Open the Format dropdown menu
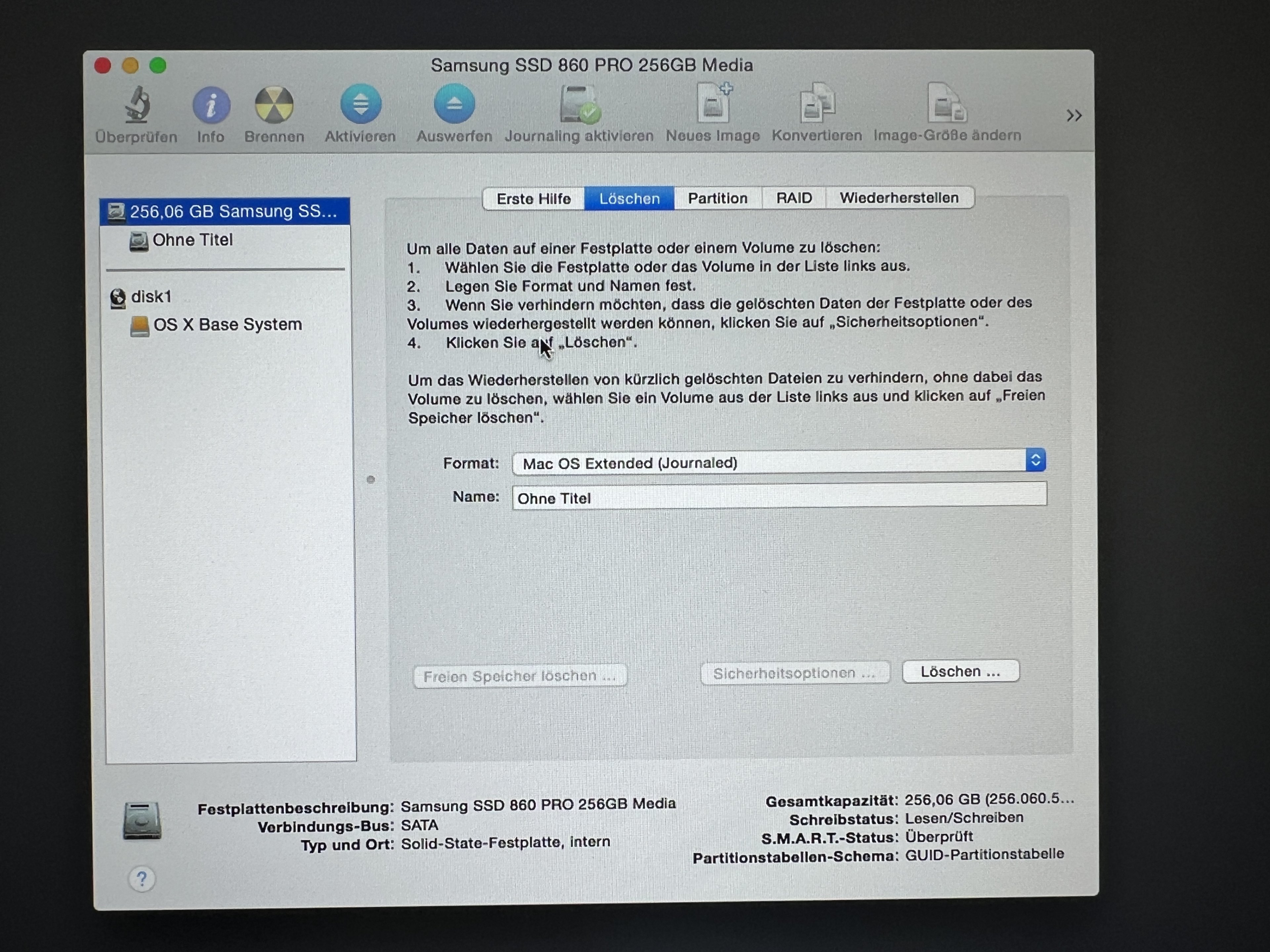The width and height of the screenshot is (1270, 952). click(x=779, y=461)
